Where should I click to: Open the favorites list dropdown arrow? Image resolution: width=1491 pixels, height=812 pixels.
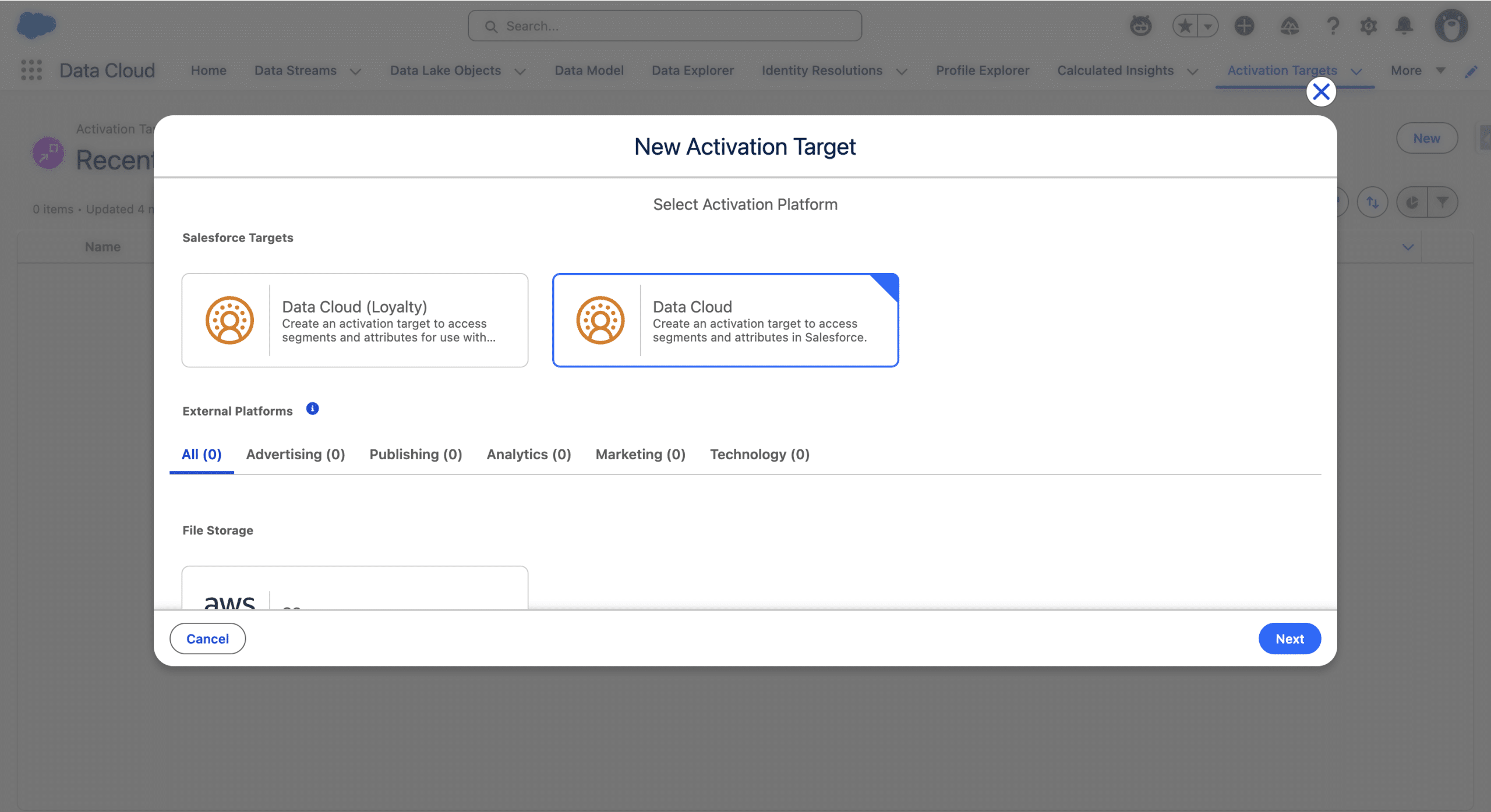1208,26
